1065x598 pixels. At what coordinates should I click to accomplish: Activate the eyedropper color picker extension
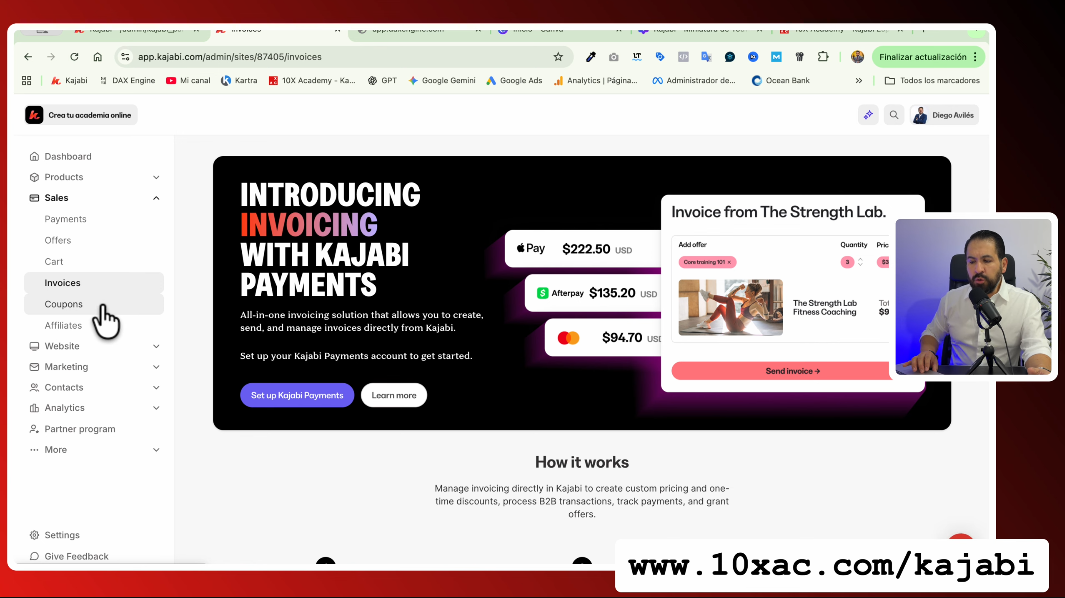(x=591, y=57)
